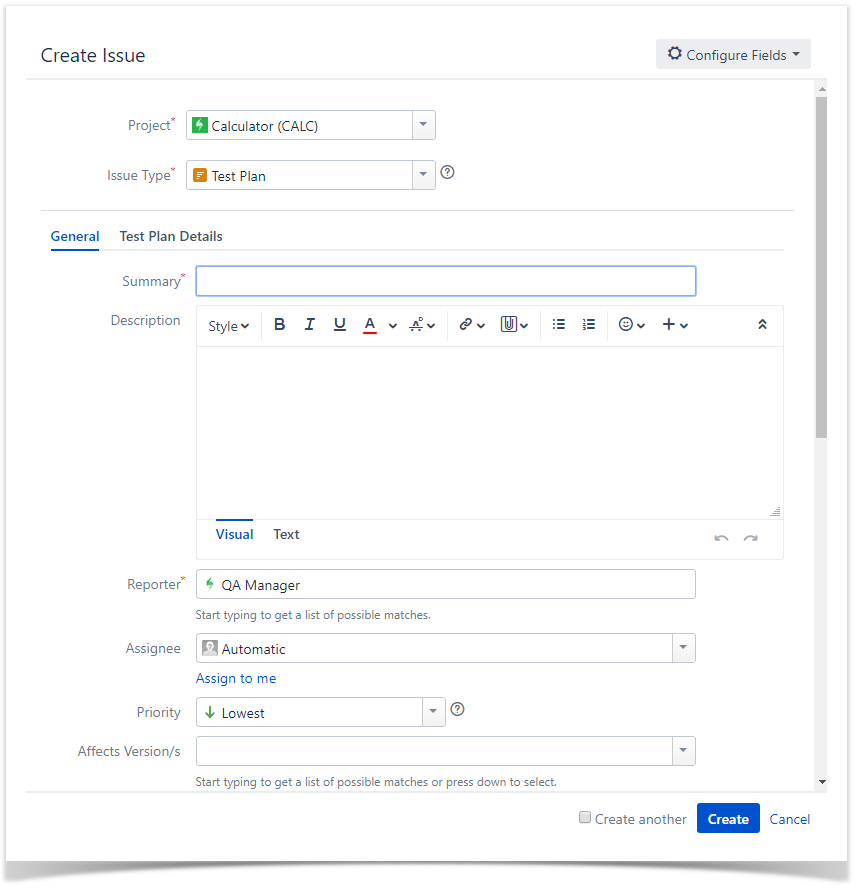Apply bold formatting in description toolbar
Screen dimensions: 861x890
pyautogui.click(x=279, y=325)
